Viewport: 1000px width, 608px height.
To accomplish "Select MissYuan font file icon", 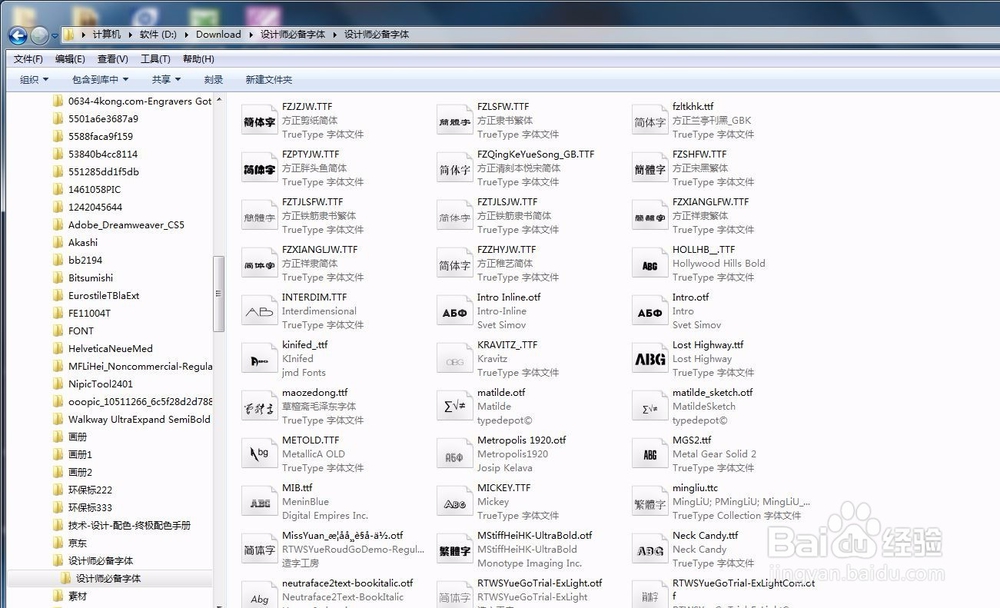I will pos(259,550).
